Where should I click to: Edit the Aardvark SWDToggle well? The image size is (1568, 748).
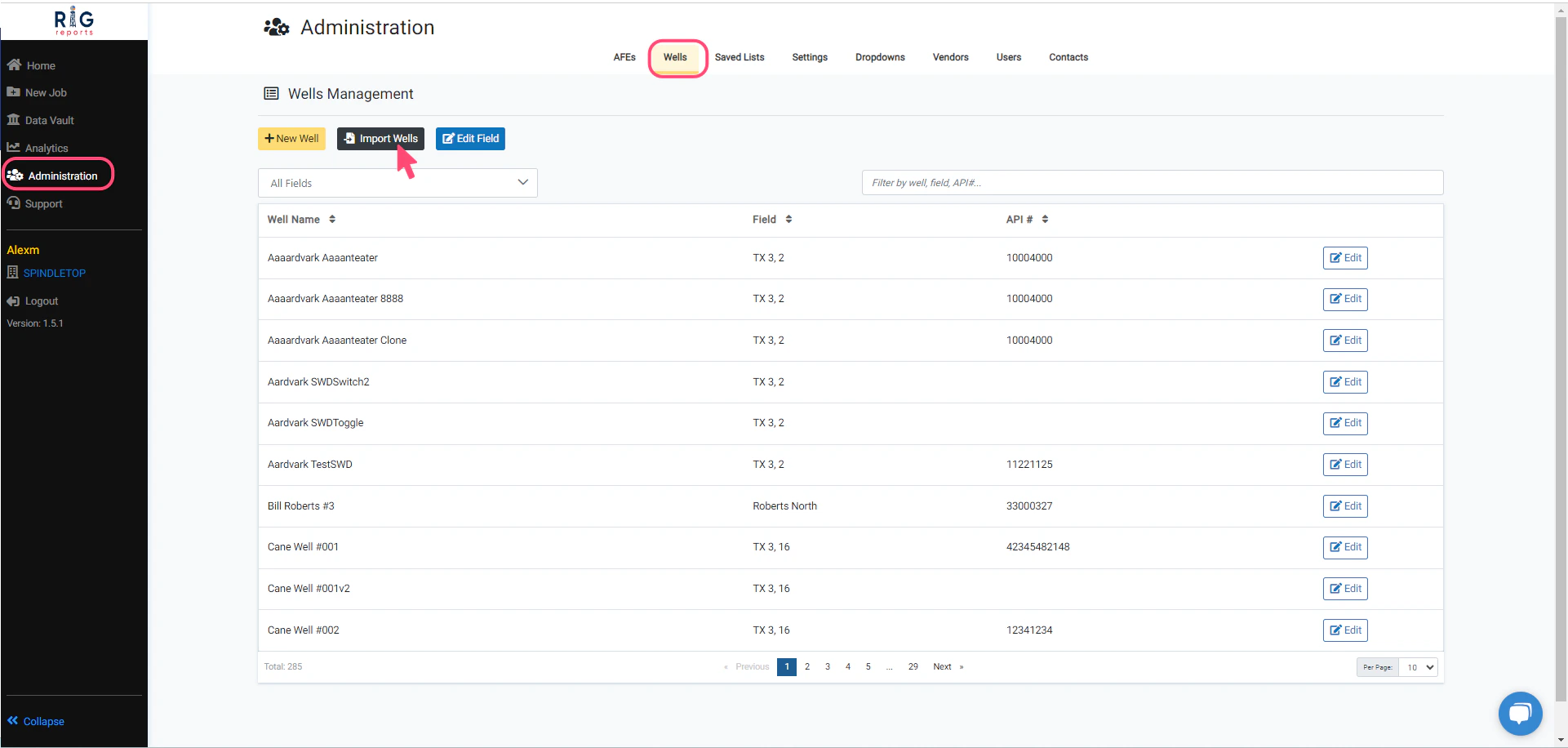[x=1345, y=423]
